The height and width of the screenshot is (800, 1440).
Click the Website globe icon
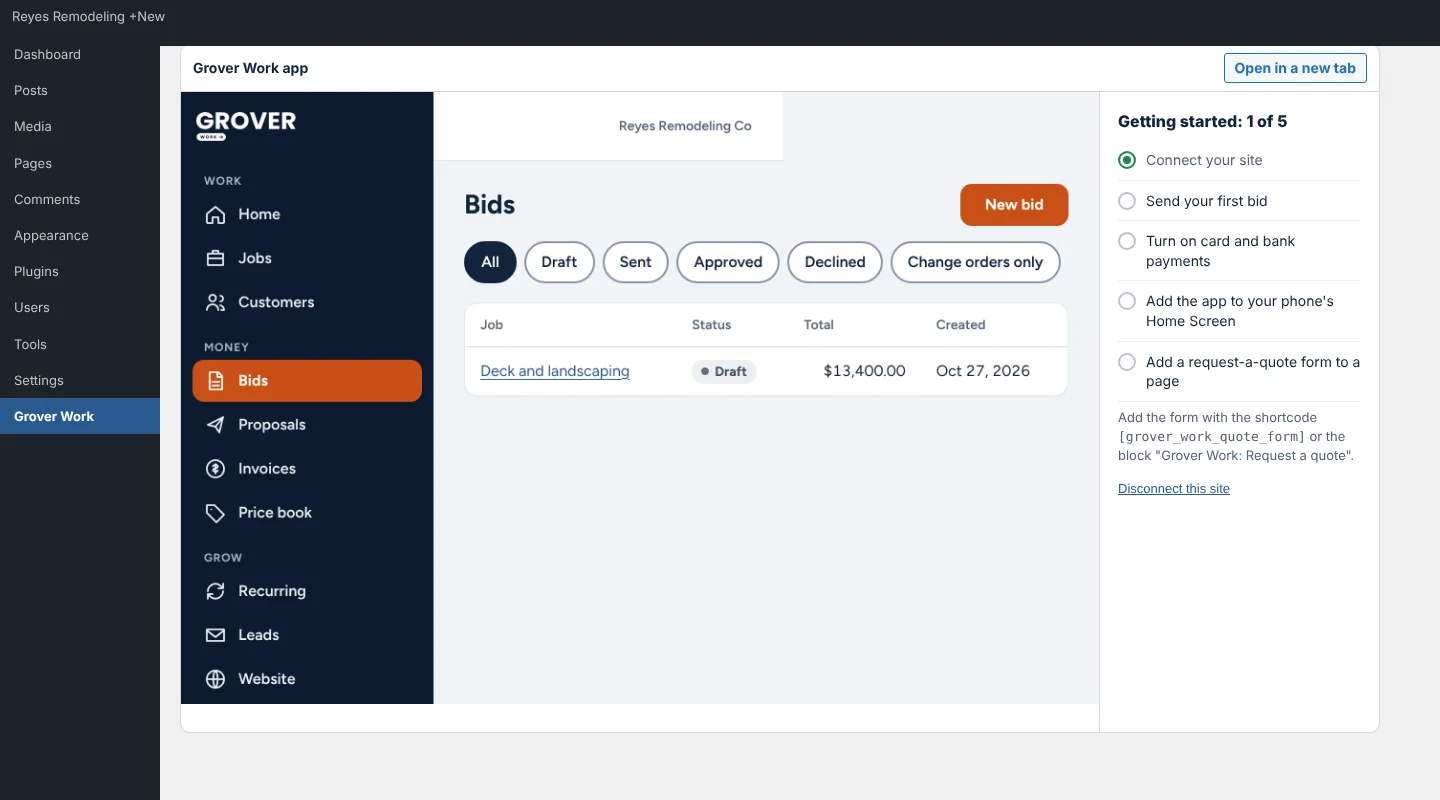(x=215, y=679)
